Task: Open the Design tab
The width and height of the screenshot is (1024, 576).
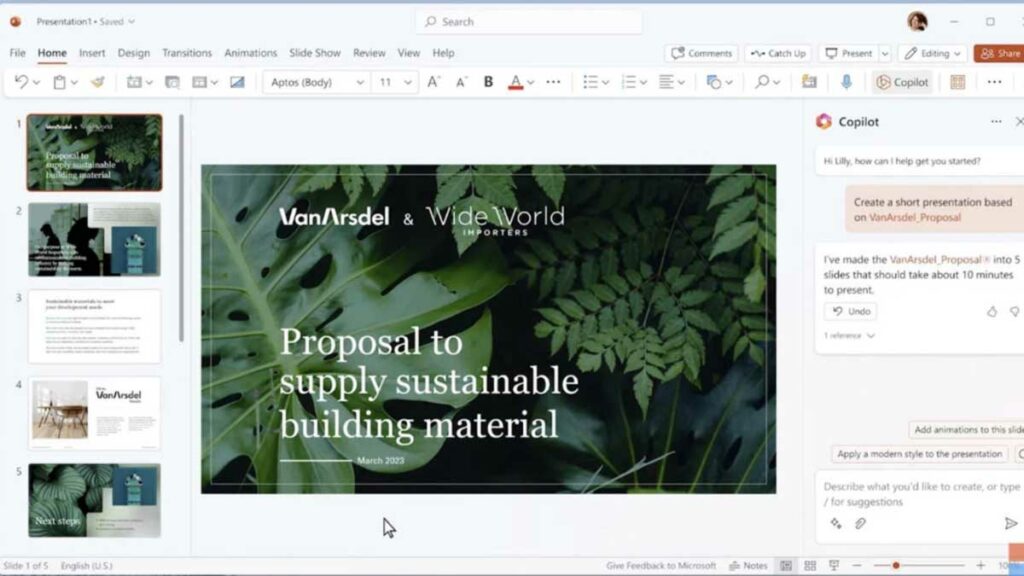Action: 133,53
